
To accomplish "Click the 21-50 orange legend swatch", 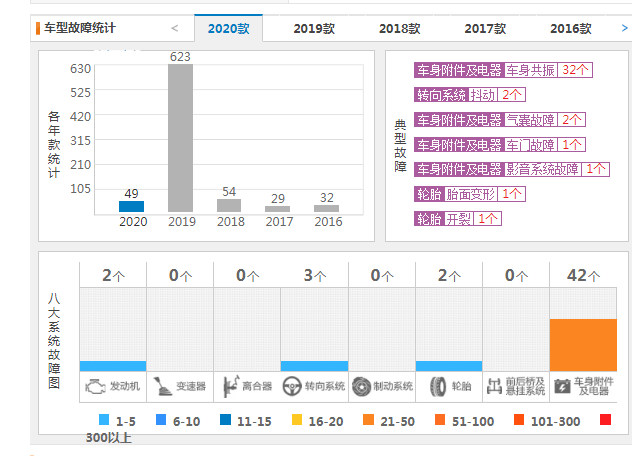I will pyautogui.click(x=368, y=420).
